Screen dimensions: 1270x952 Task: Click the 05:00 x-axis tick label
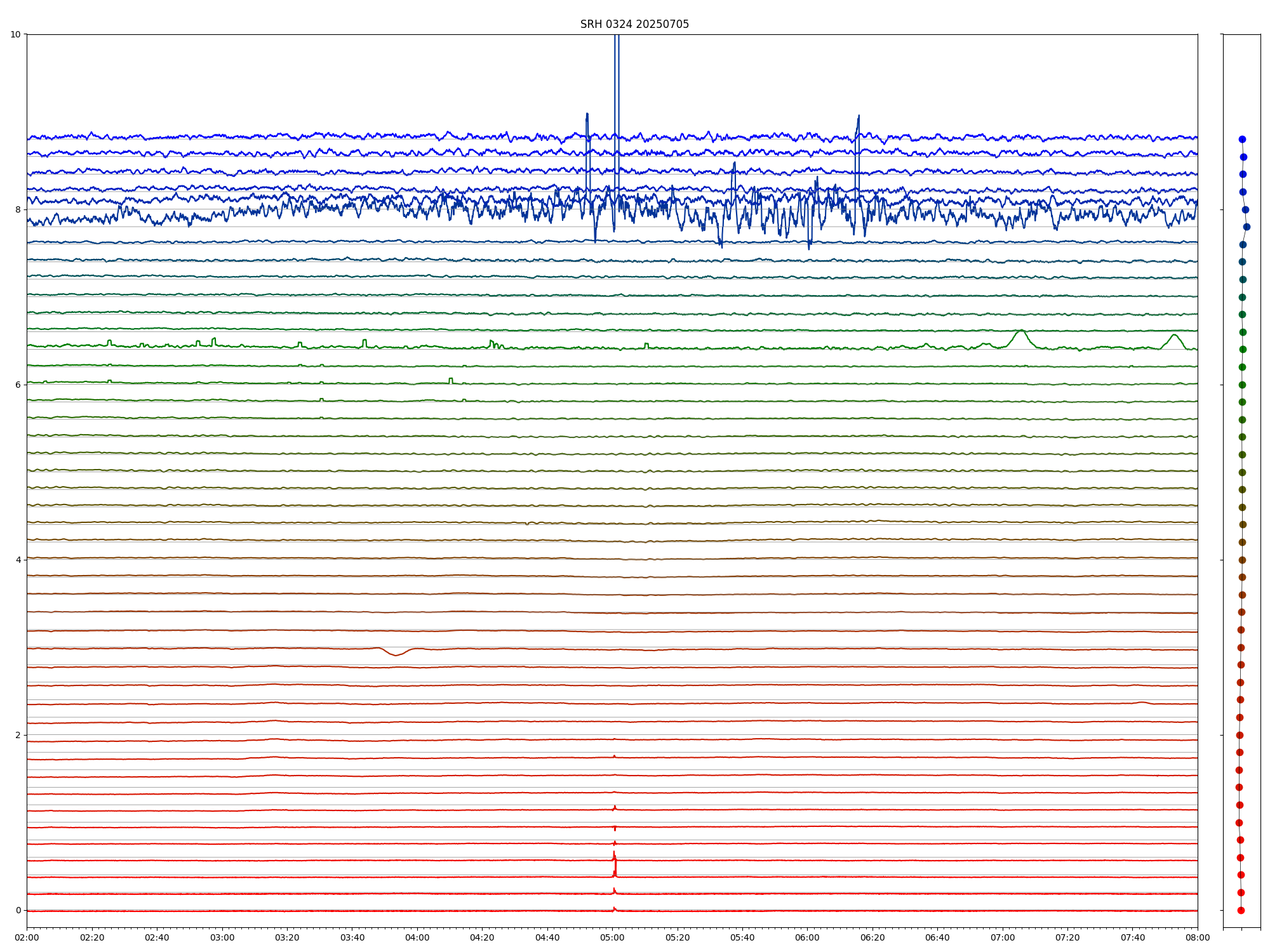[612, 937]
